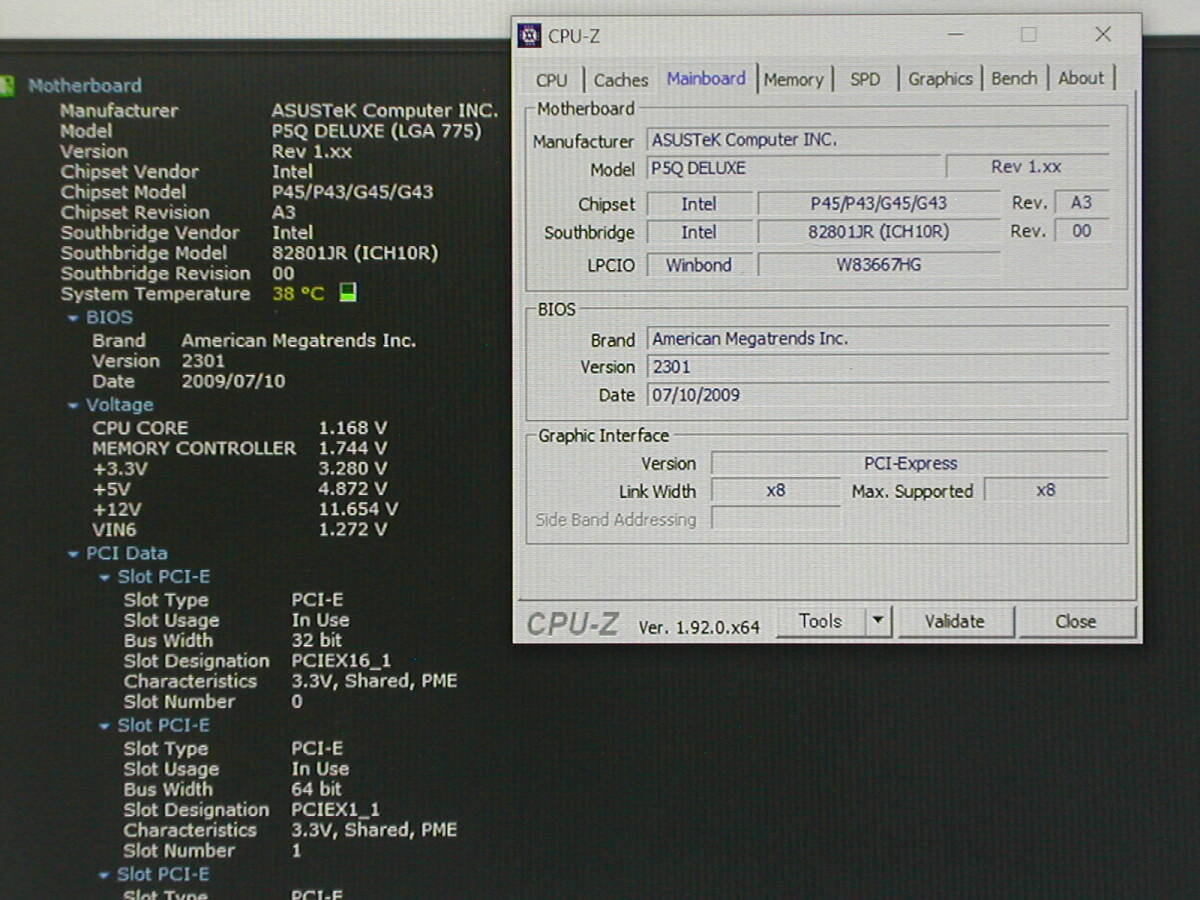
Task: Click the CPU-Z Manufacturer field
Action: 877,140
